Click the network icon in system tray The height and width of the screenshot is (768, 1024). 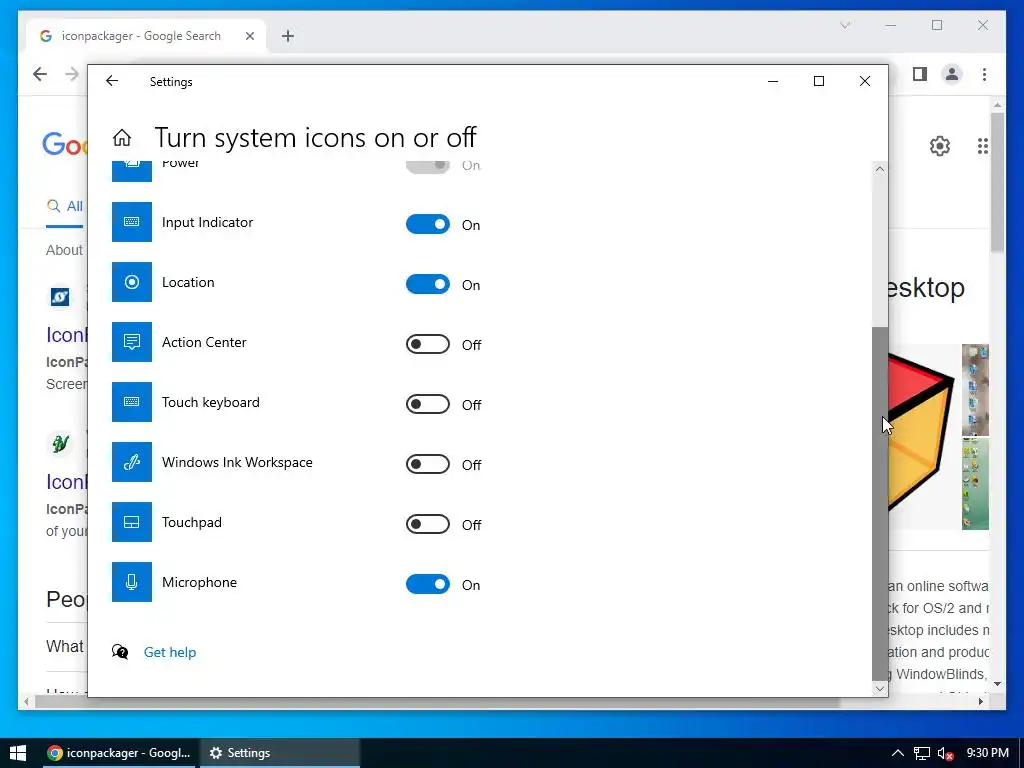pos(921,753)
